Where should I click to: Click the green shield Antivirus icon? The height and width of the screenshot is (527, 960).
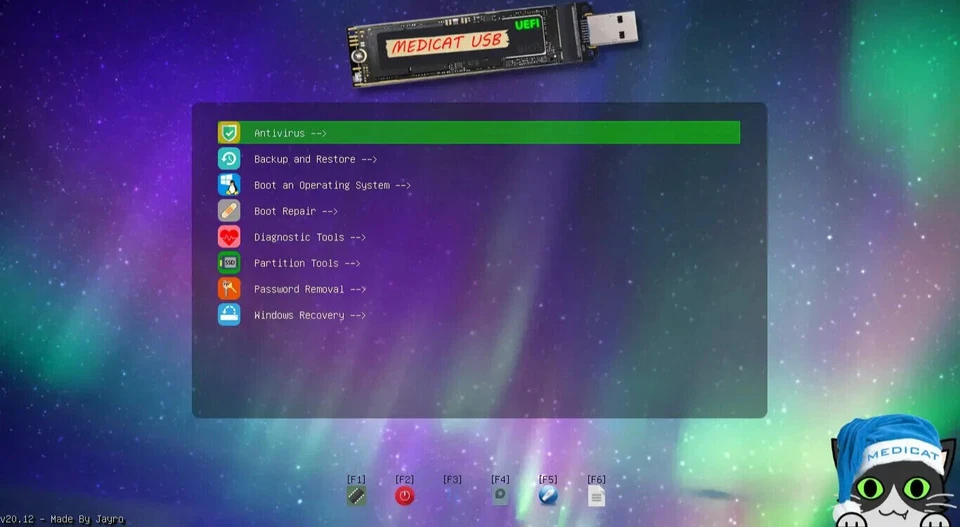pos(229,133)
